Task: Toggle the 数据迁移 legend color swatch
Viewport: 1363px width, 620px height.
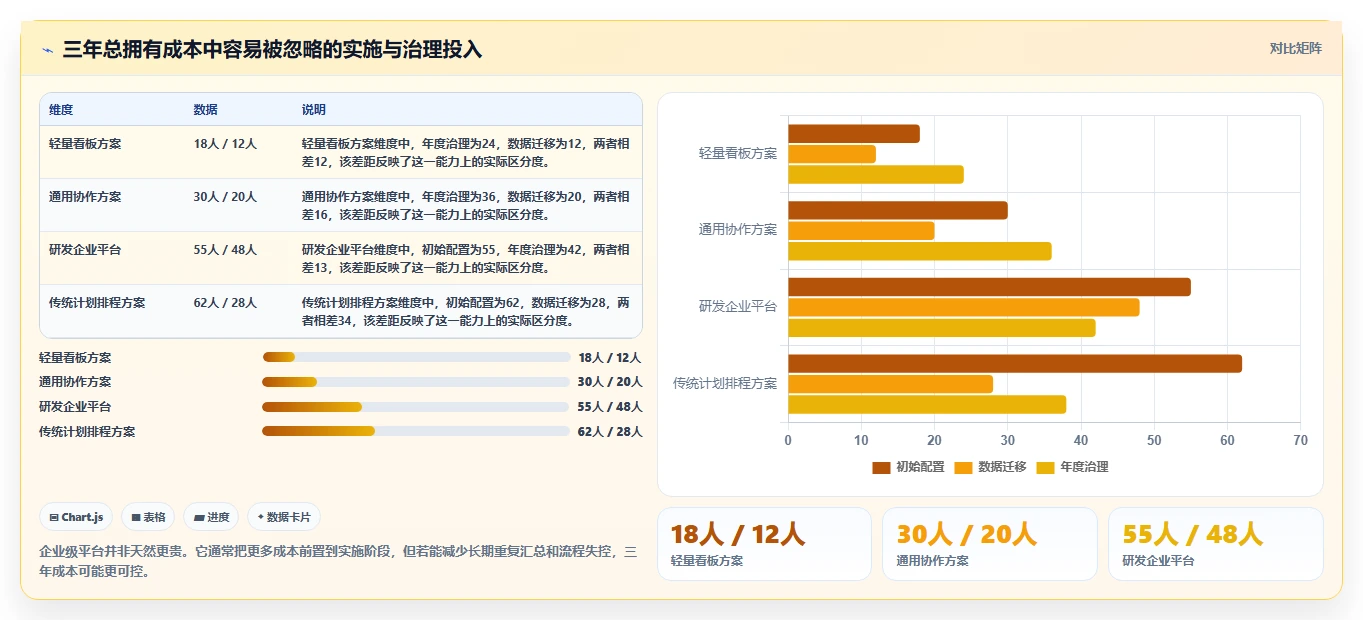Action: coord(964,467)
